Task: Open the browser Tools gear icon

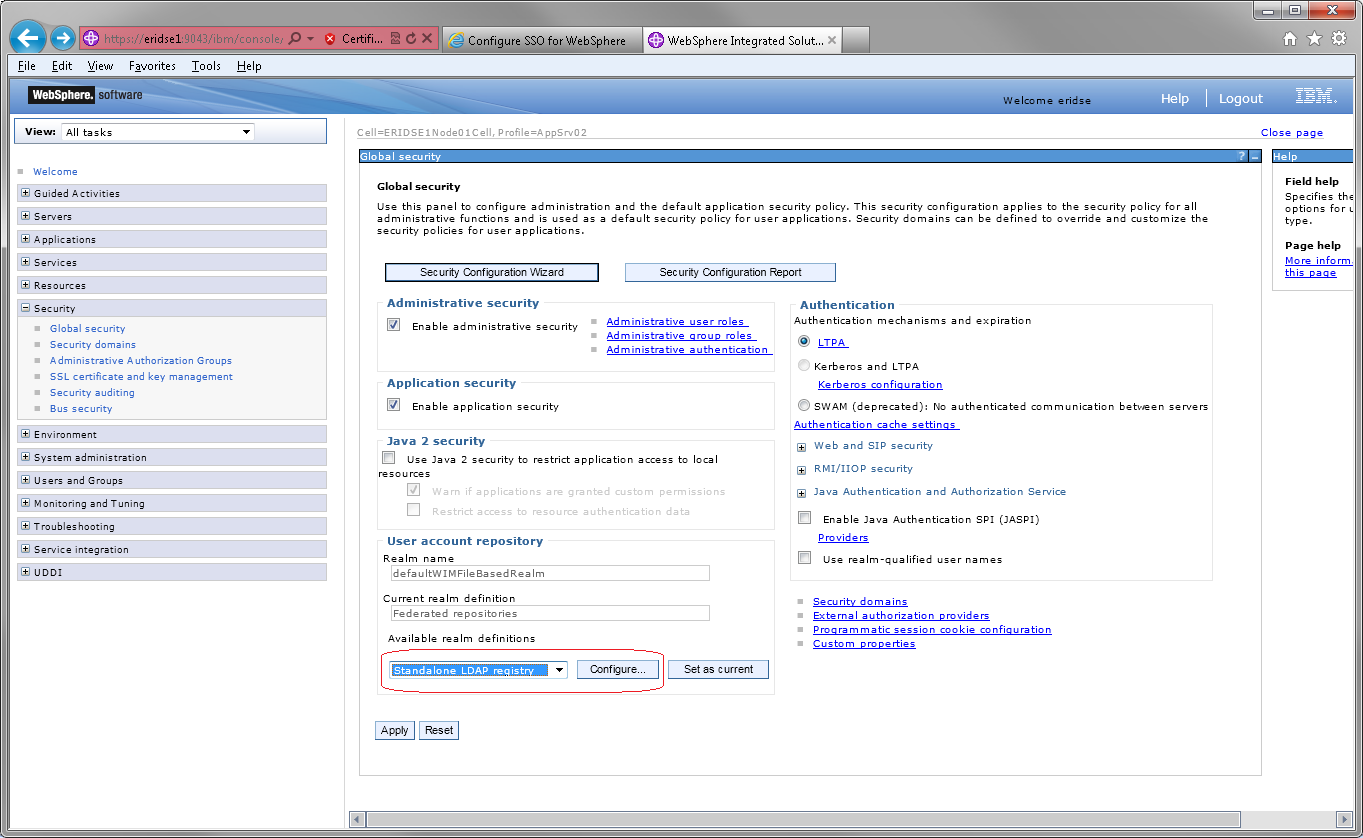Action: [x=1339, y=39]
